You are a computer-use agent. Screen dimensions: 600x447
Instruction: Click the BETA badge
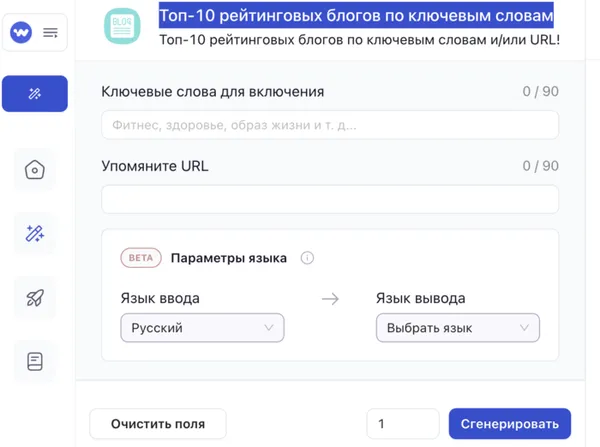point(141,258)
